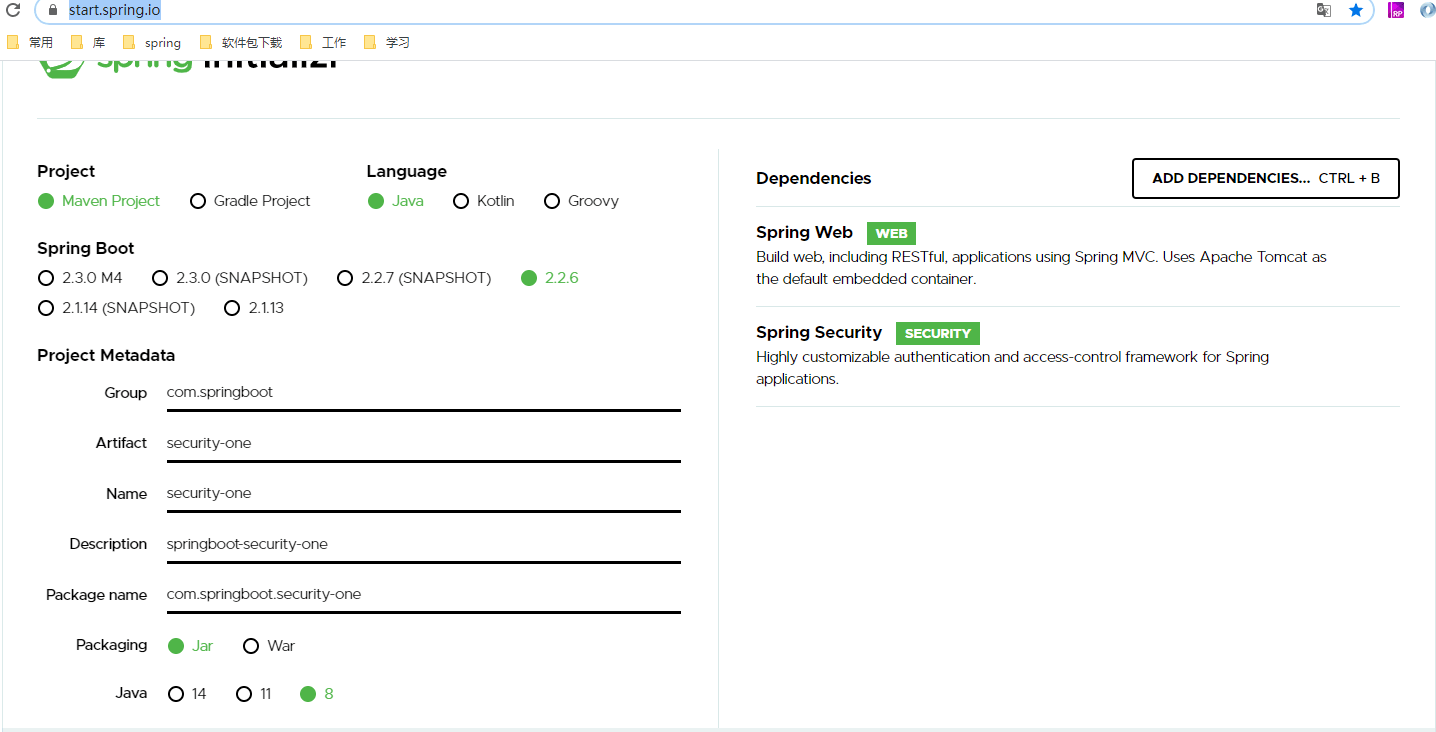Choose Java as the language

(396, 201)
